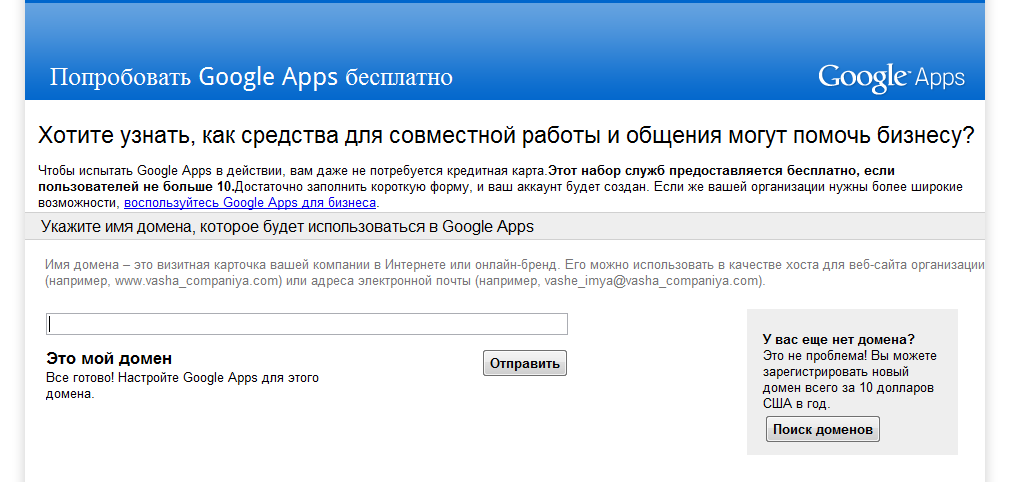Click the text about 10 долларов США в год
Screen dimensions: 1013x482
pyautogui.click(x=850, y=380)
